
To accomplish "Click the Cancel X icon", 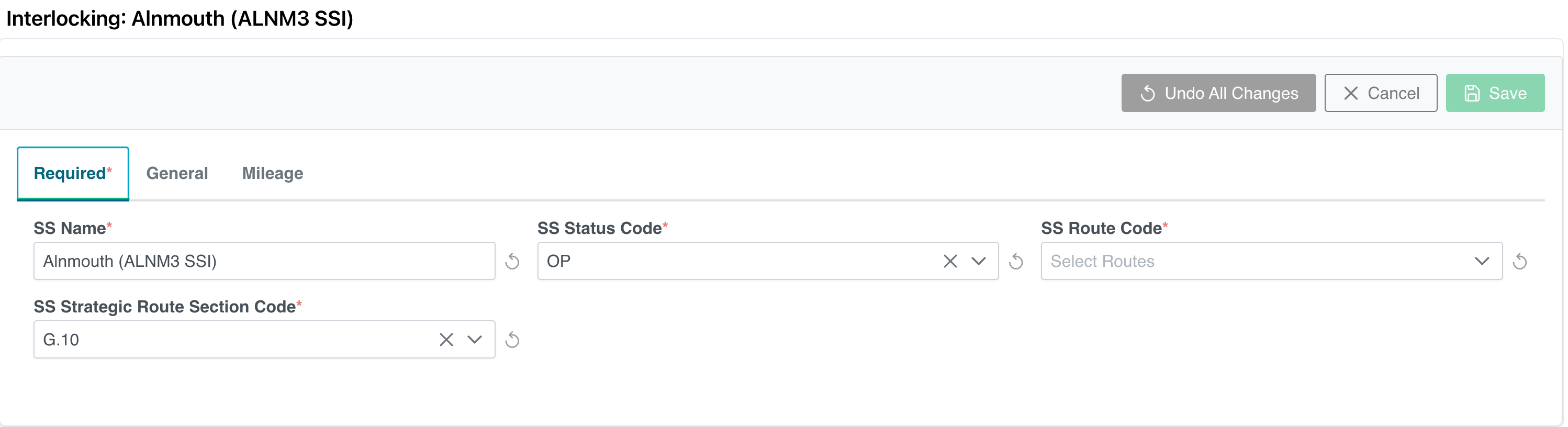I will (x=1351, y=94).
